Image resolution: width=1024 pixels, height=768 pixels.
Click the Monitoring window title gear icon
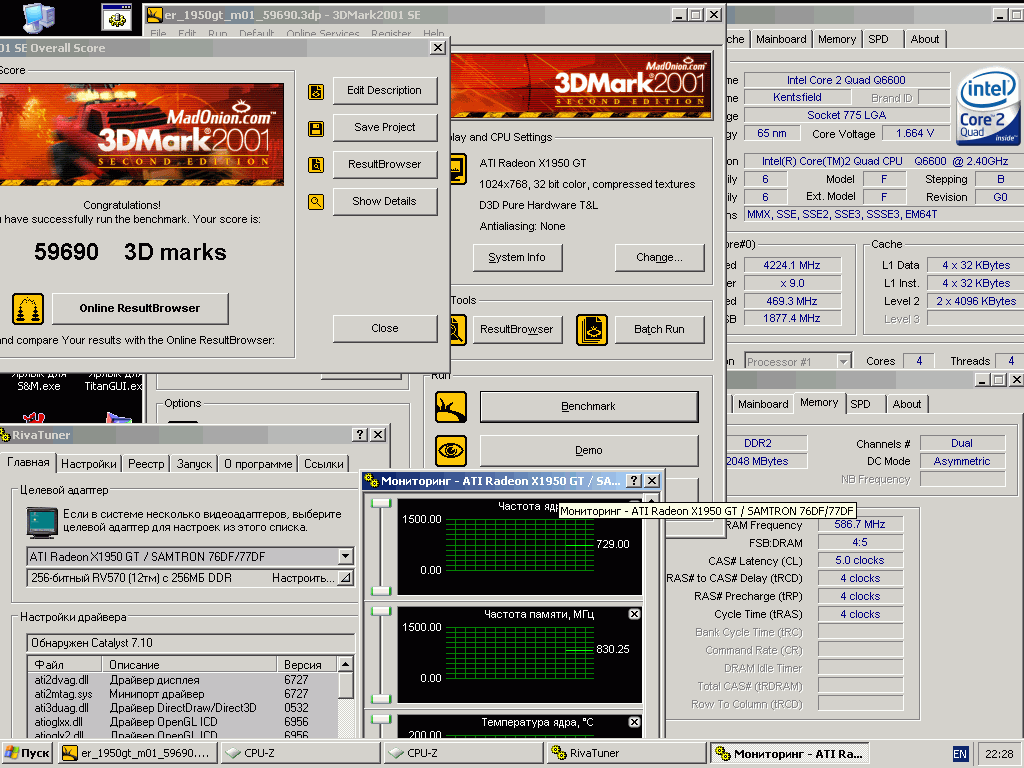pyautogui.click(x=371, y=481)
